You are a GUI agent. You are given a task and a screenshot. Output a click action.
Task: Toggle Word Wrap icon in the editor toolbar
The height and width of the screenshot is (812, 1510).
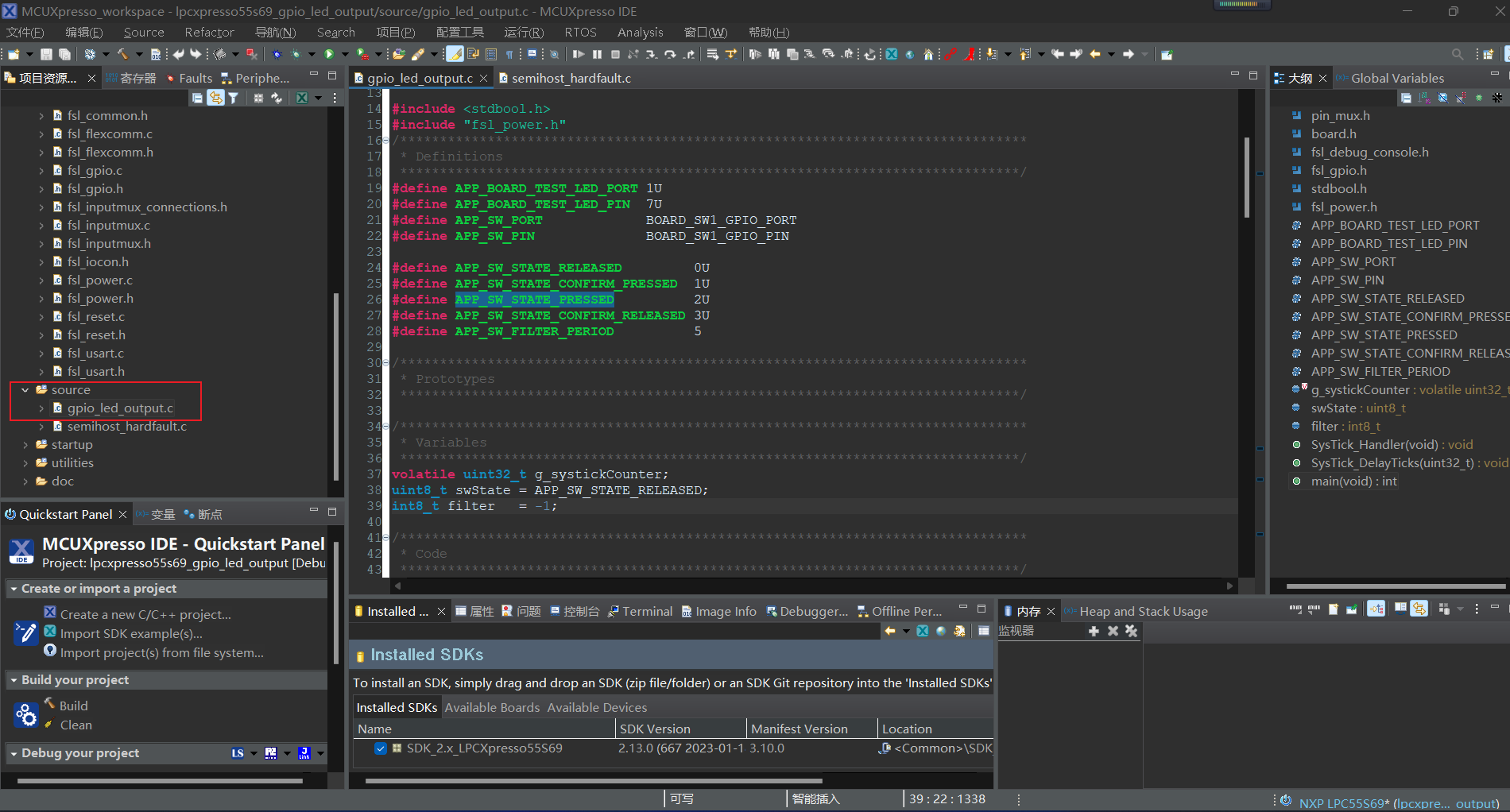point(473,54)
